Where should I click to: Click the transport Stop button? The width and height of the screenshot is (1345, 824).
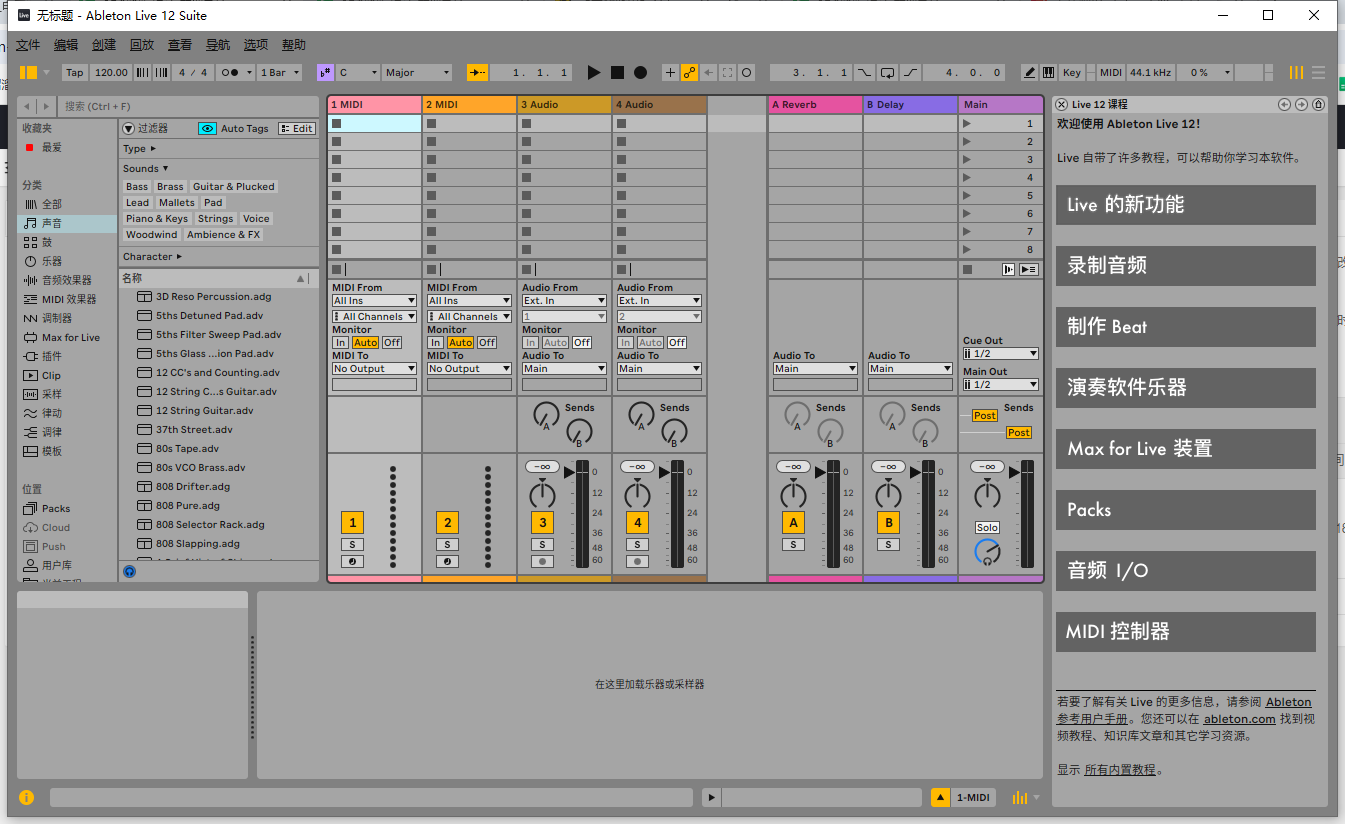617,73
